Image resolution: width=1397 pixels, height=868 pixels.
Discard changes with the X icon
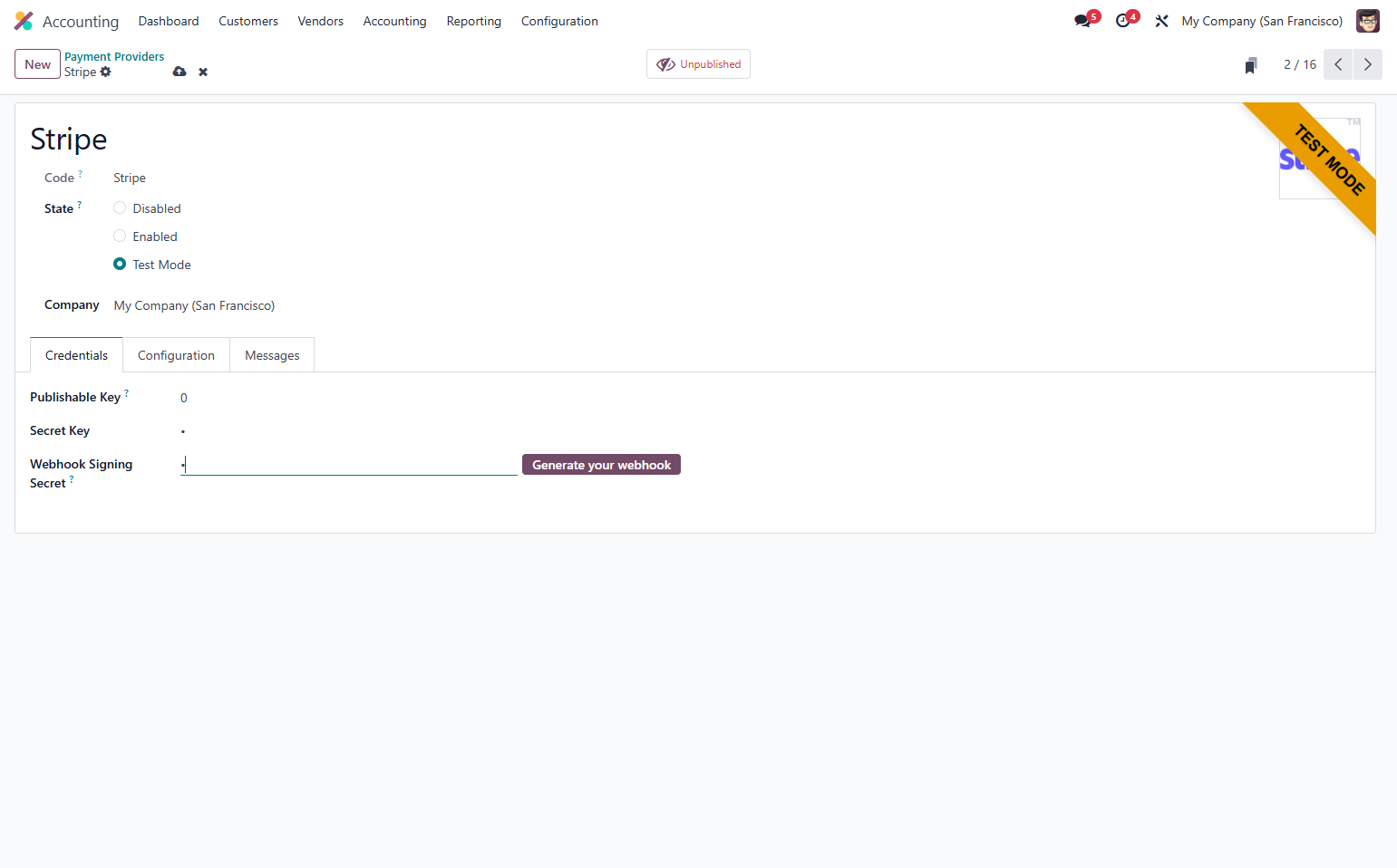[203, 72]
